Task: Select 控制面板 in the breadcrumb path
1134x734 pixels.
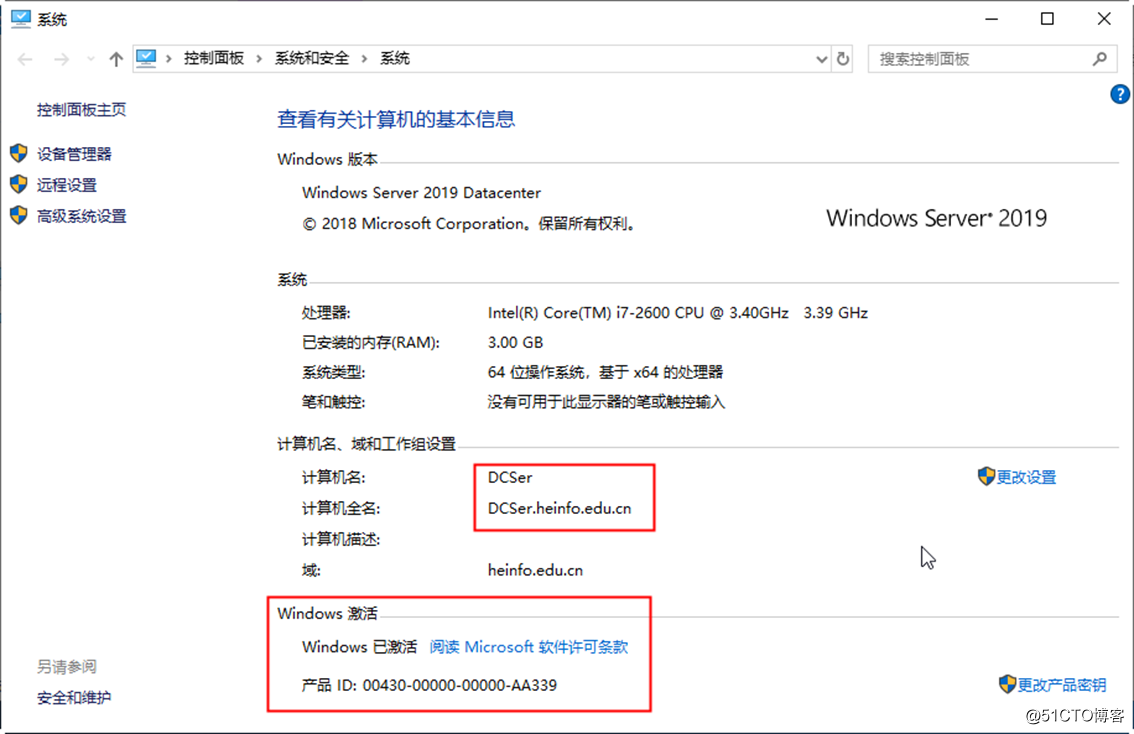Action: (x=213, y=59)
